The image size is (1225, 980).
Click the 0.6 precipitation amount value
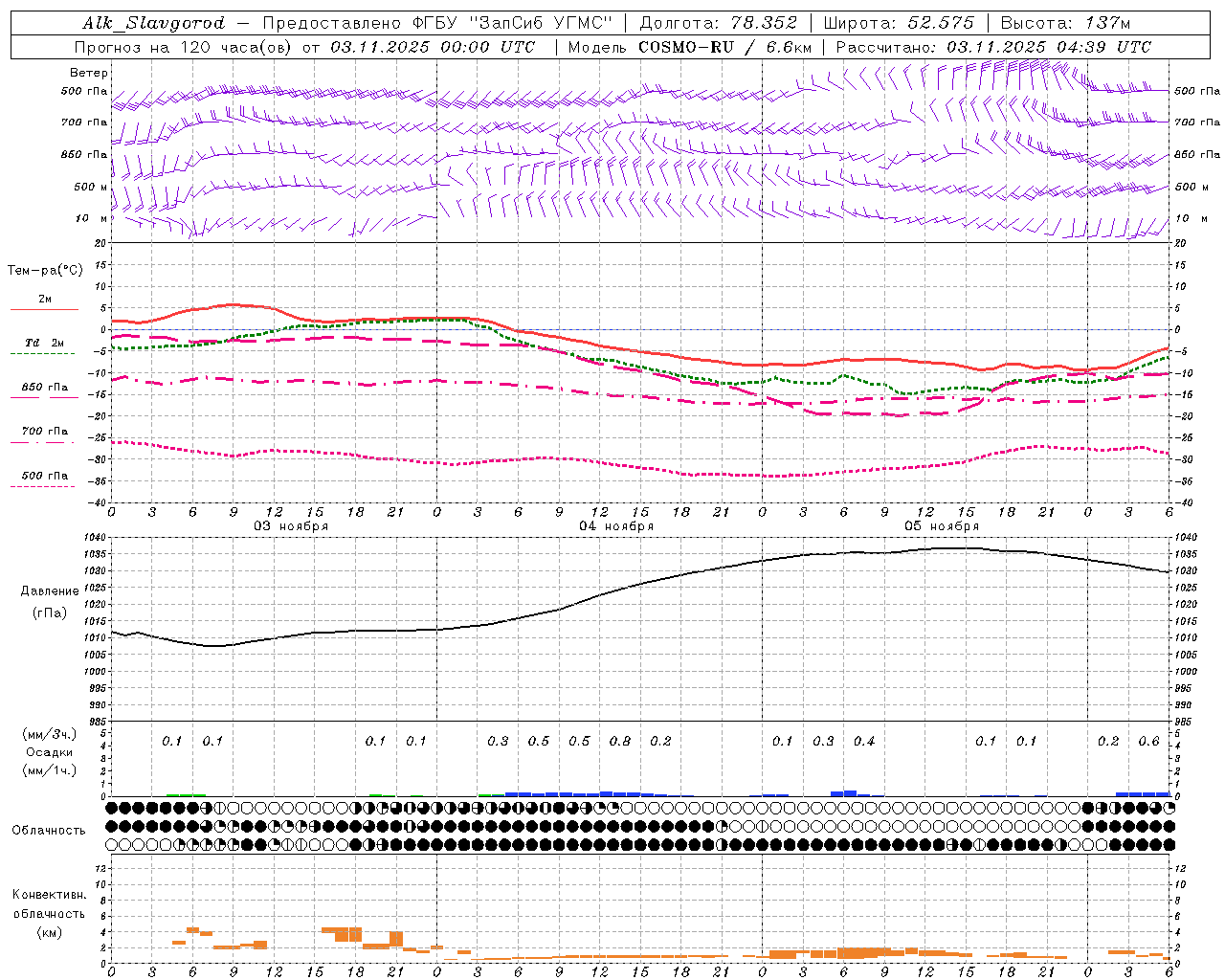tap(1148, 741)
